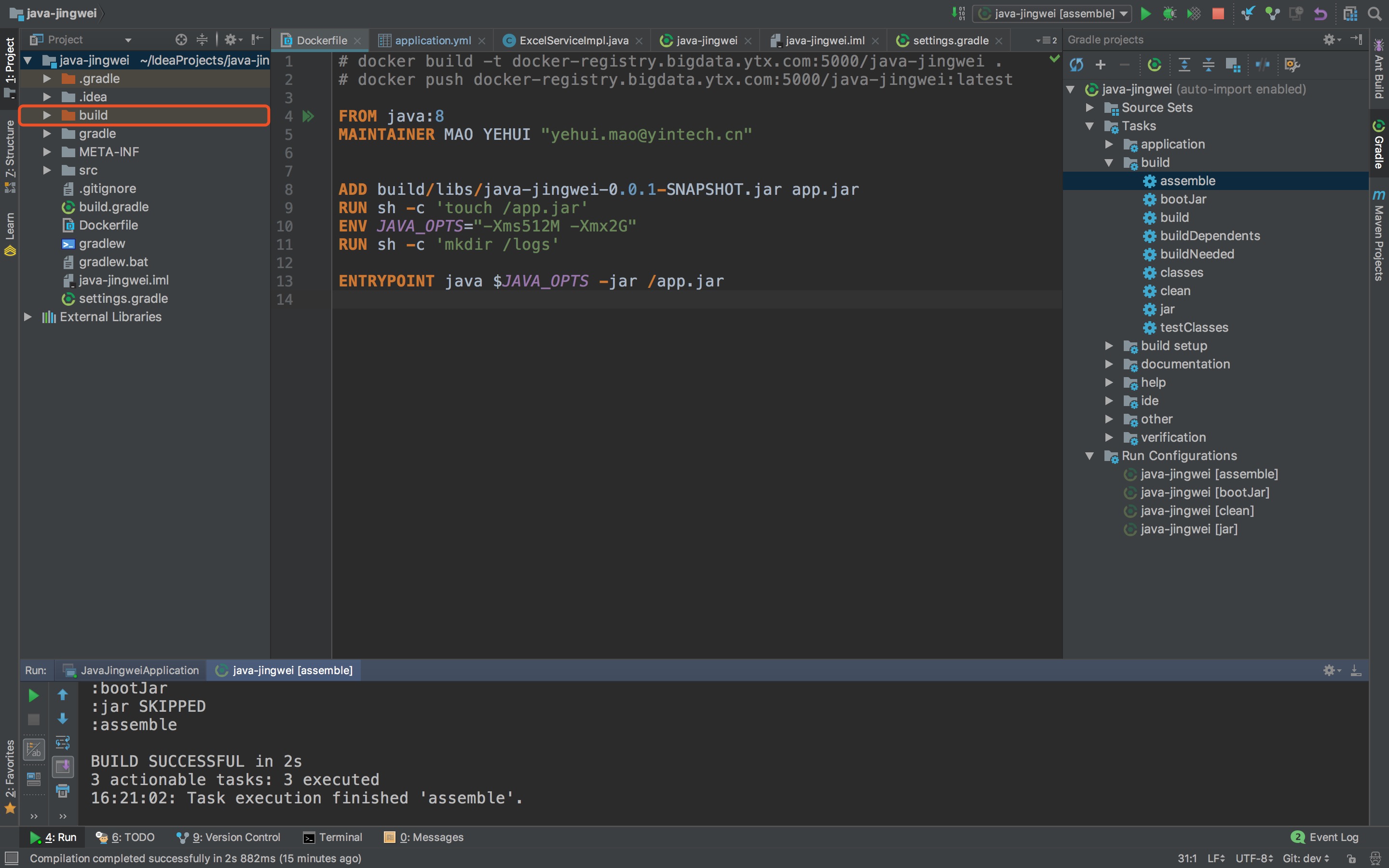The image size is (1389, 868).
Task: Open Search Everywhere magnifier icon
Action: (x=1375, y=13)
